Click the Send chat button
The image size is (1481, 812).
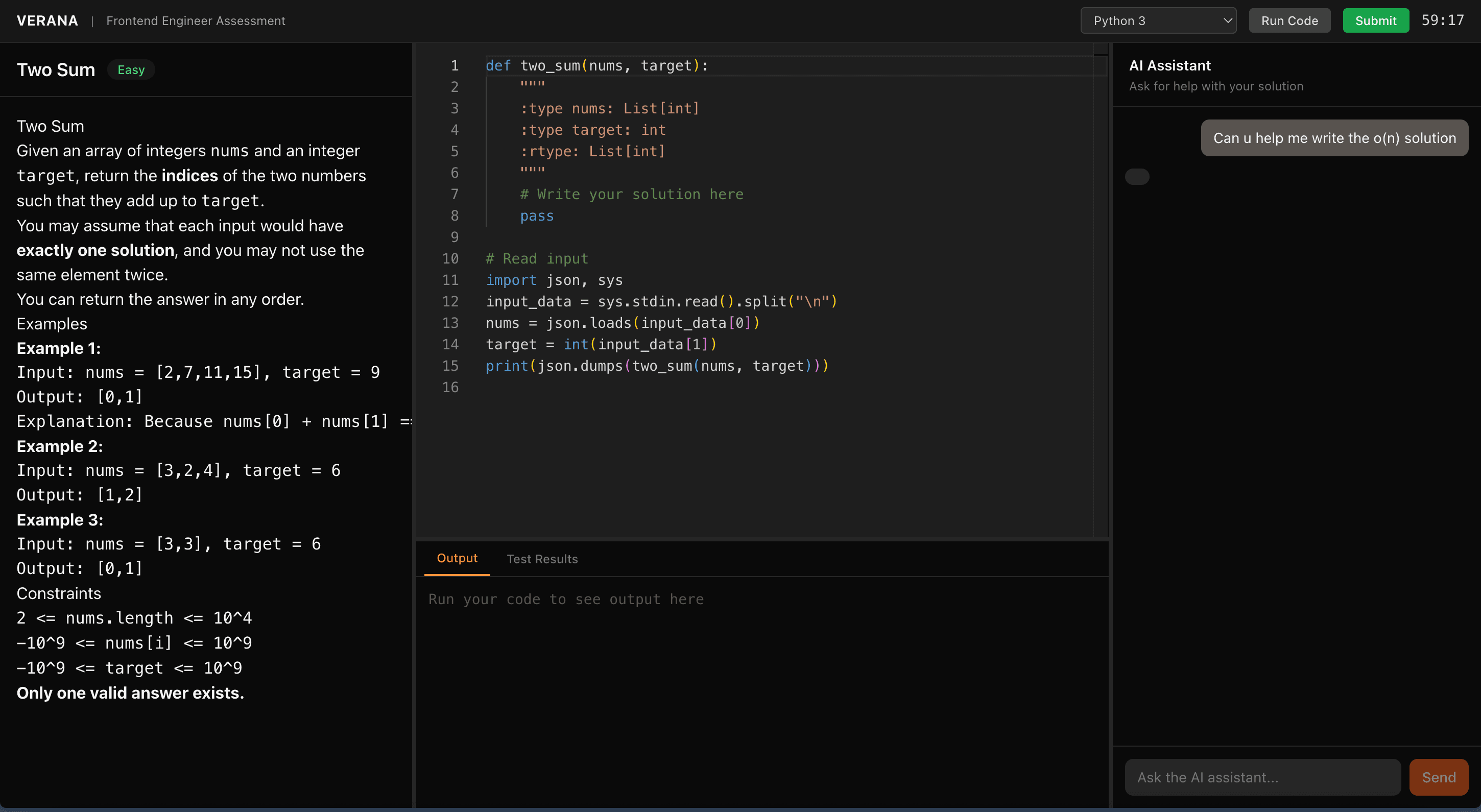1438,777
